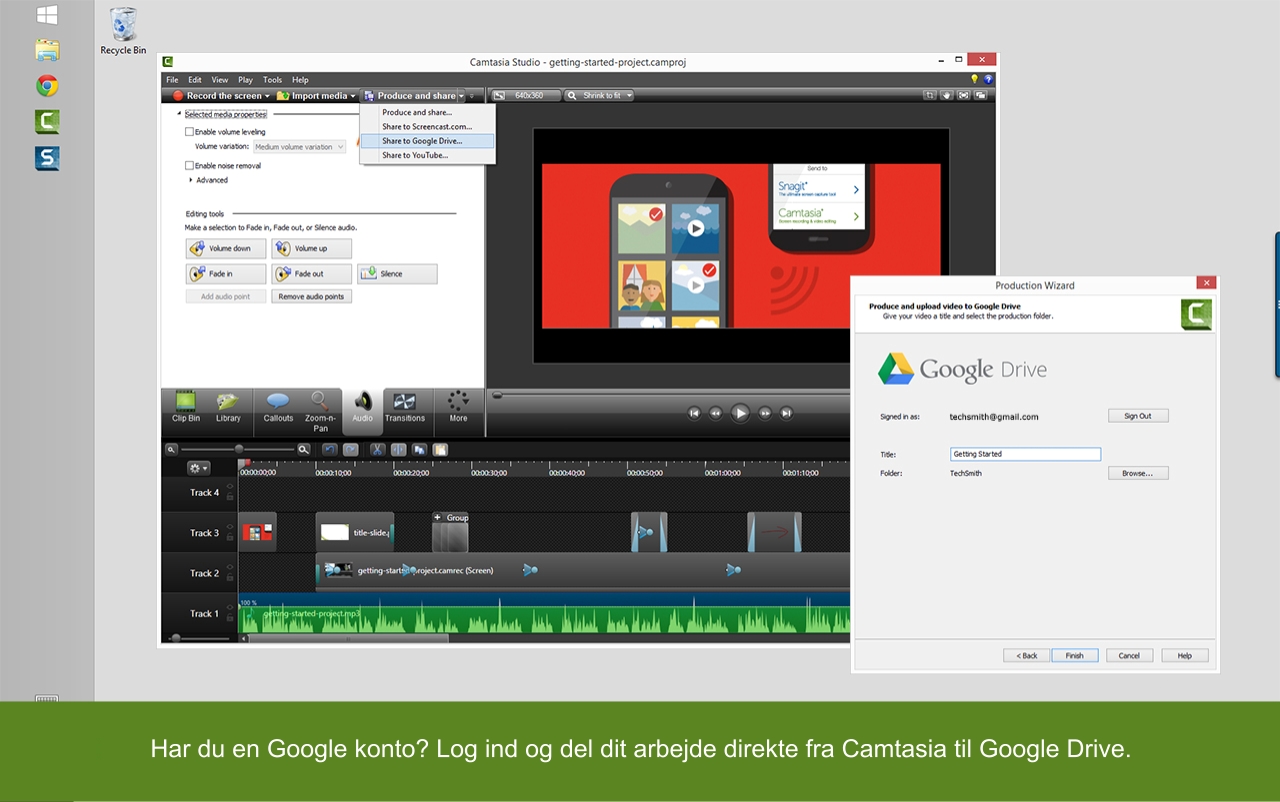Open the File menu
The image size is (1280, 802).
pos(172,80)
